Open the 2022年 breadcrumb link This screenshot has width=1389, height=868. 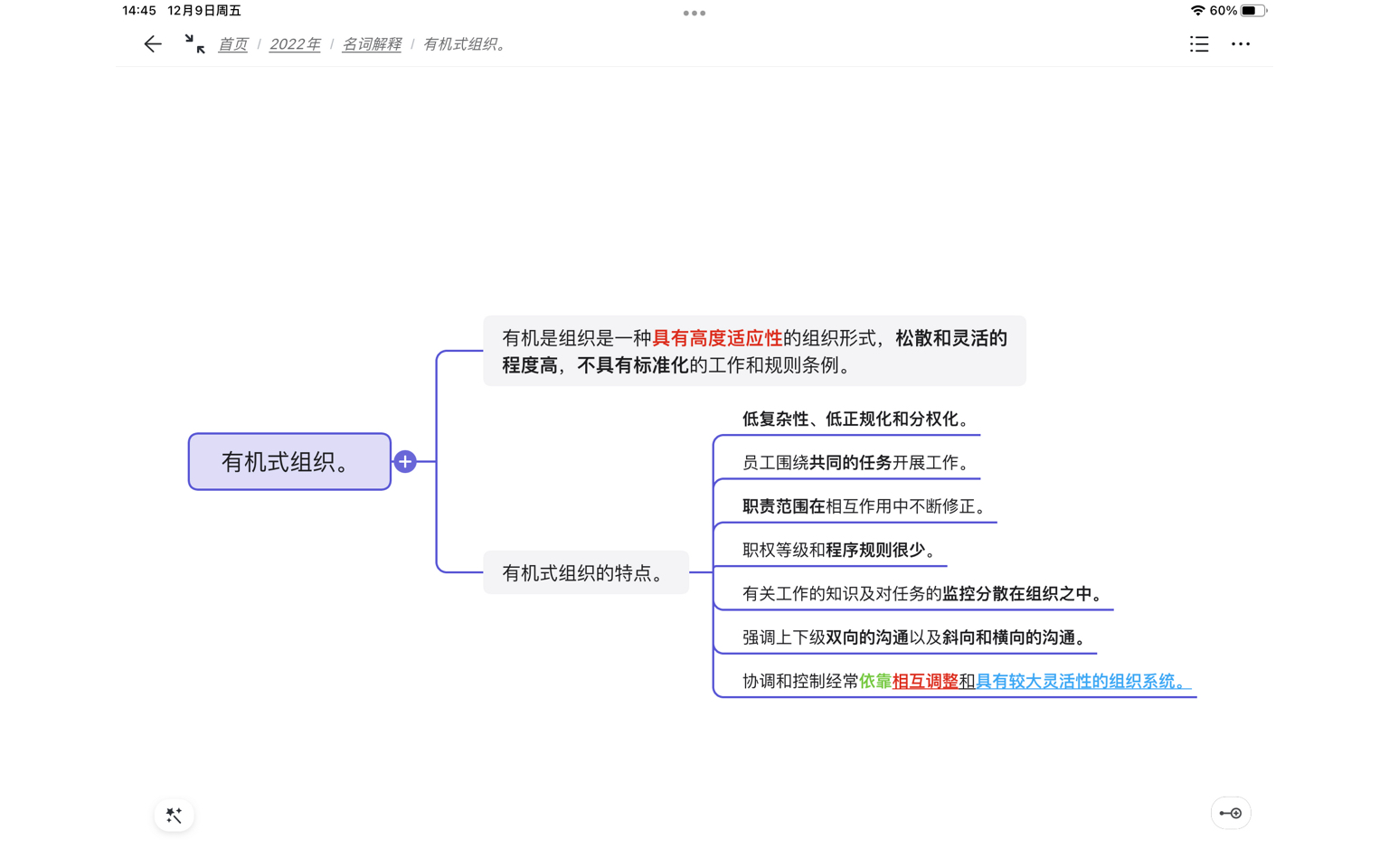click(295, 44)
